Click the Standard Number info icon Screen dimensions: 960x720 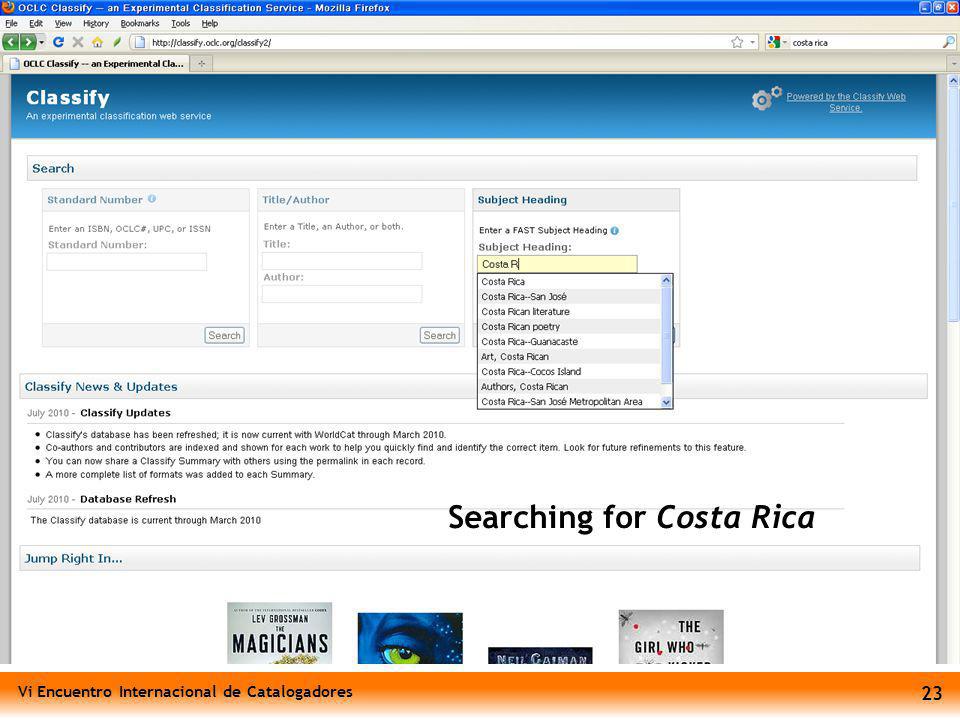pos(152,199)
